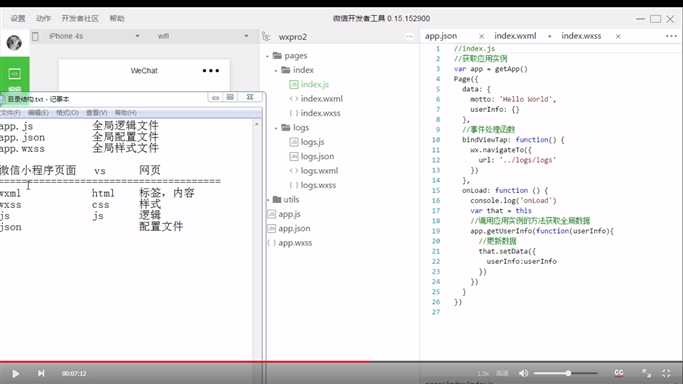This screenshot has height=384, width=683.
Task: Expand the utils folder
Action: (x=268, y=200)
